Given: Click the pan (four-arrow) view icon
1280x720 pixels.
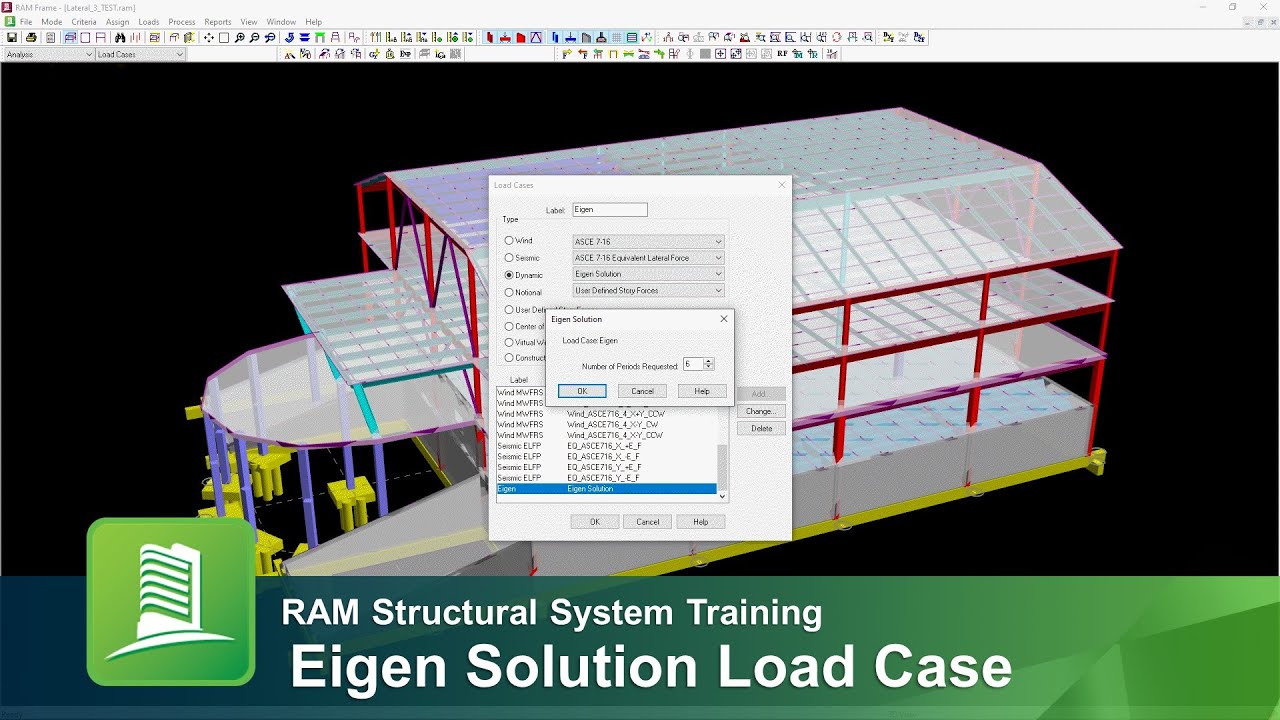Looking at the screenshot, I should point(208,37).
